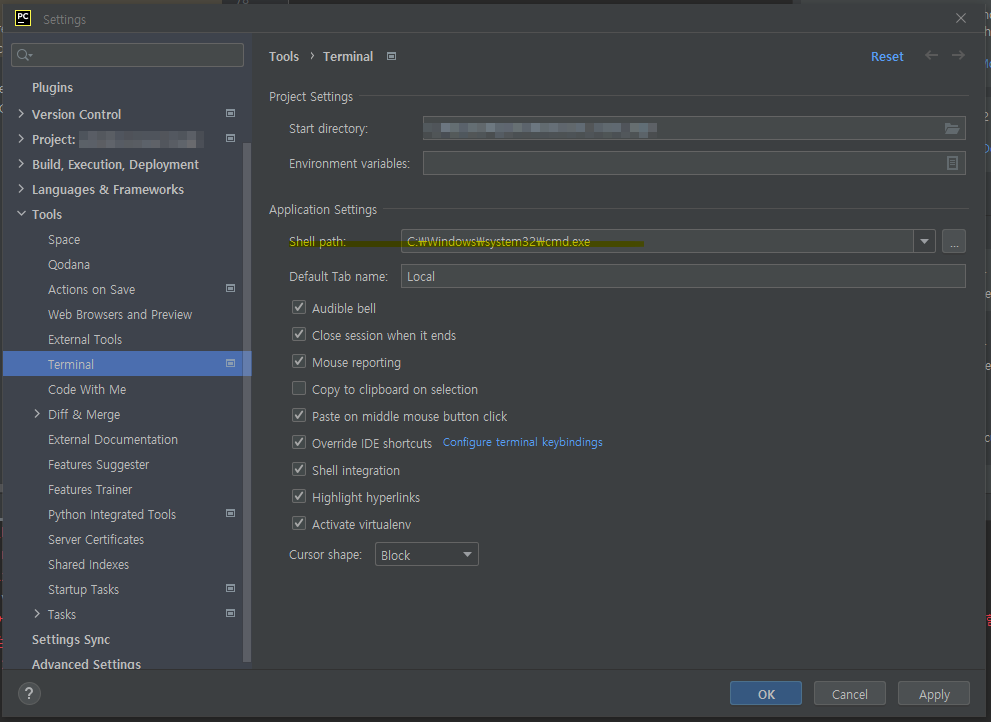Click project-level icon beside Actions on Save
This screenshot has height=722, width=991.
click(x=231, y=288)
